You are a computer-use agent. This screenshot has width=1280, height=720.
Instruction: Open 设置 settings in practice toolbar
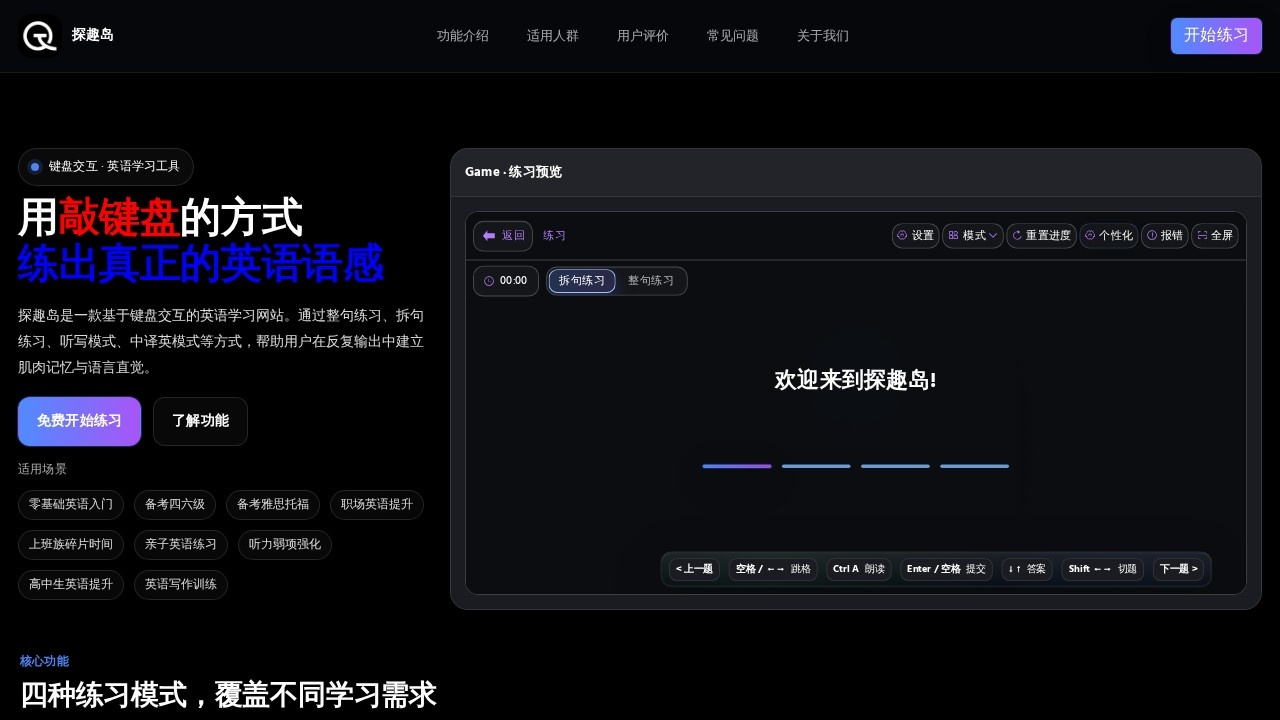point(915,236)
